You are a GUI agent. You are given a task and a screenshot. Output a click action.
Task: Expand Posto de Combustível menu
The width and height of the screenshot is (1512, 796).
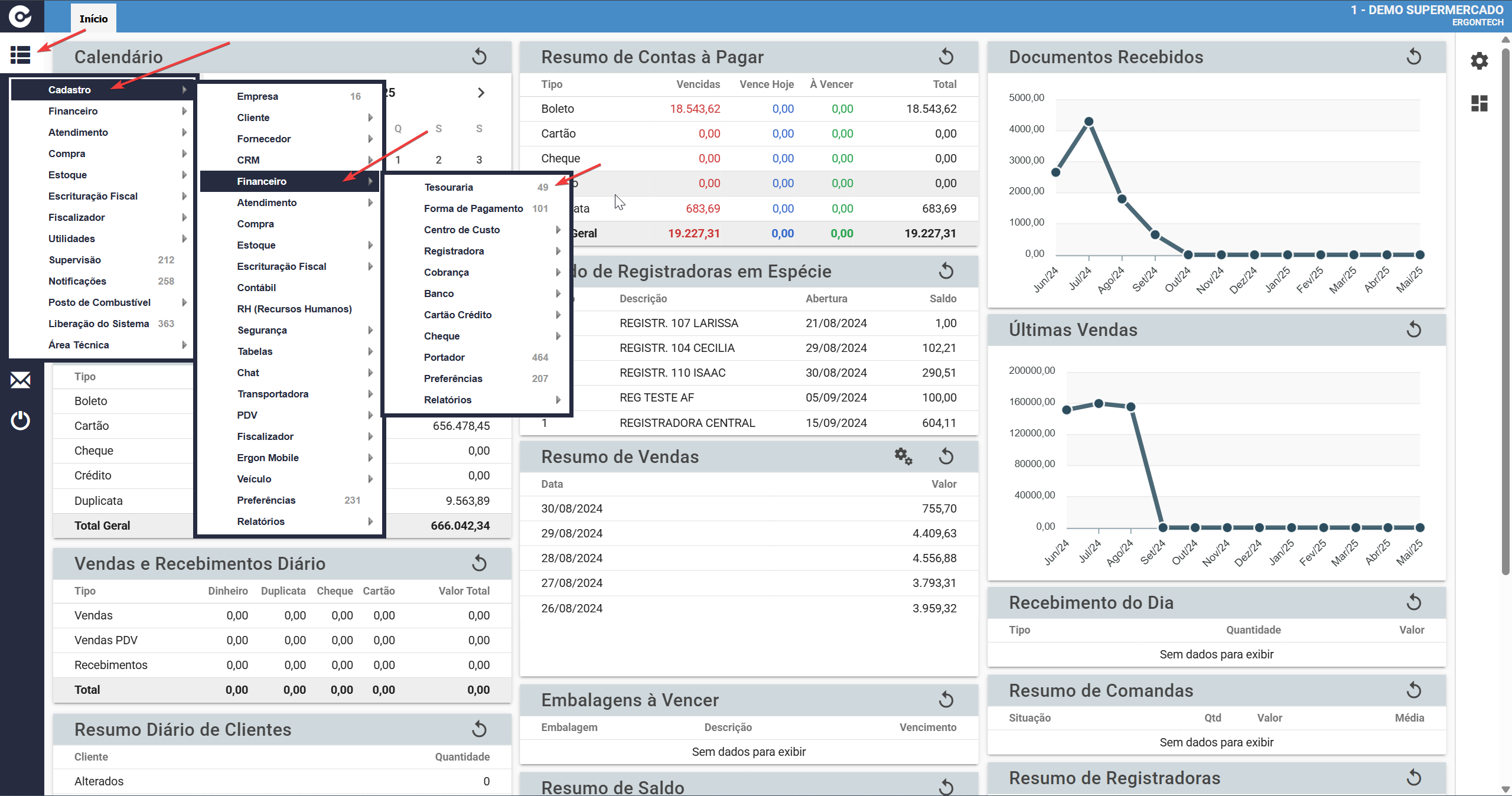[102, 302]
